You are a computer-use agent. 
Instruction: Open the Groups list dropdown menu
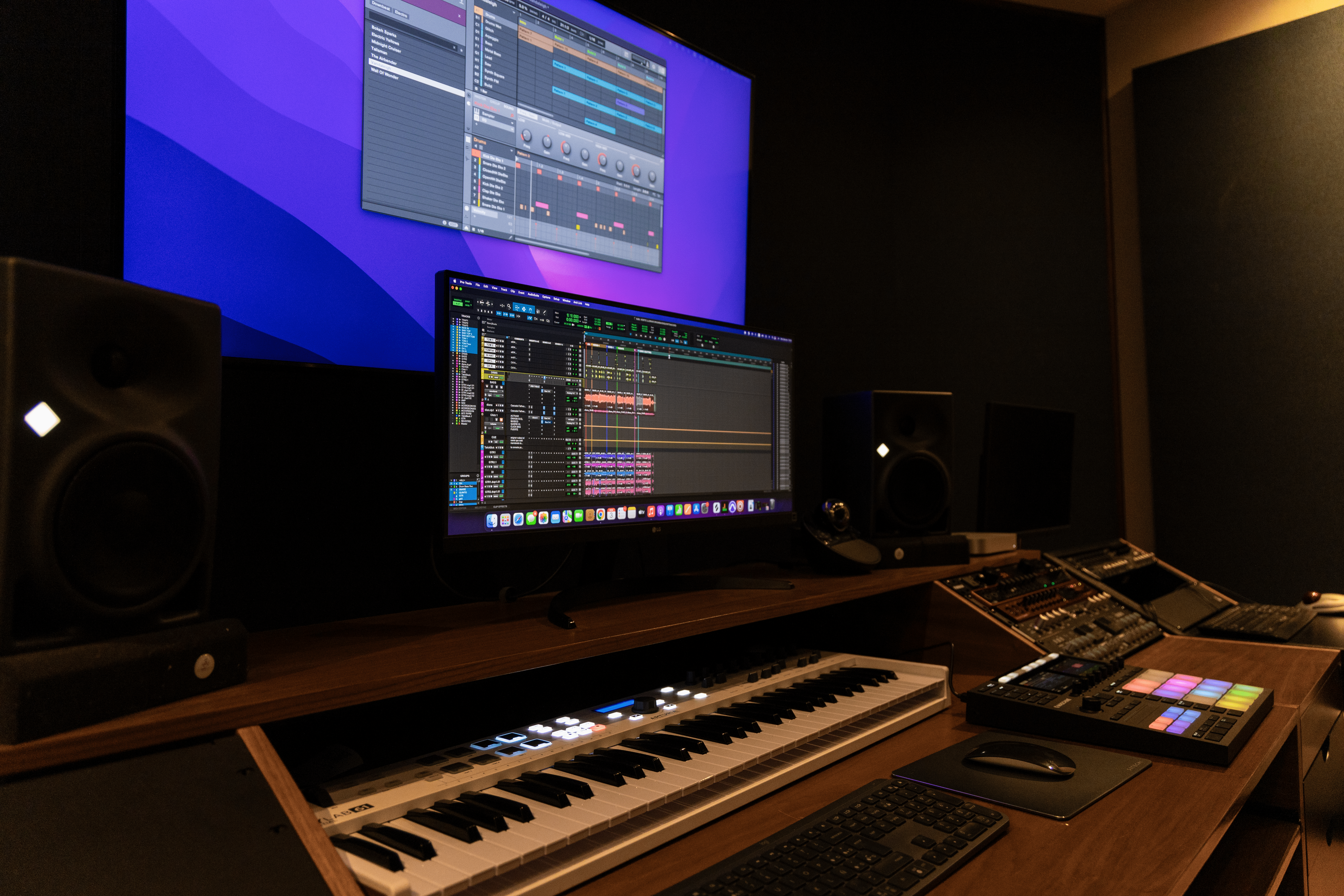pos(478,475)
